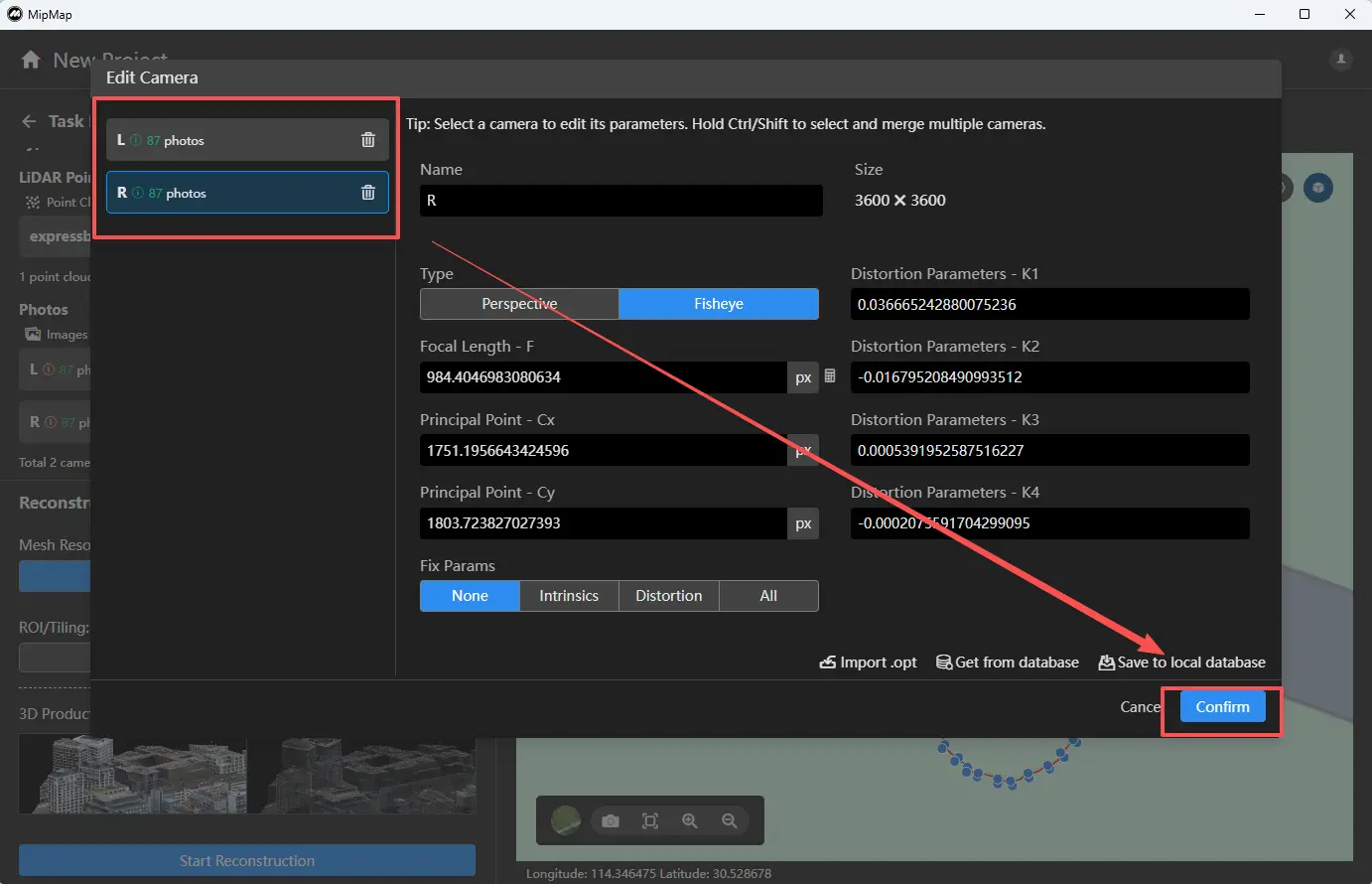This screenshot has height=884, width=1372.
Task: Zoom out on the map view
Action: coord(730,820)
